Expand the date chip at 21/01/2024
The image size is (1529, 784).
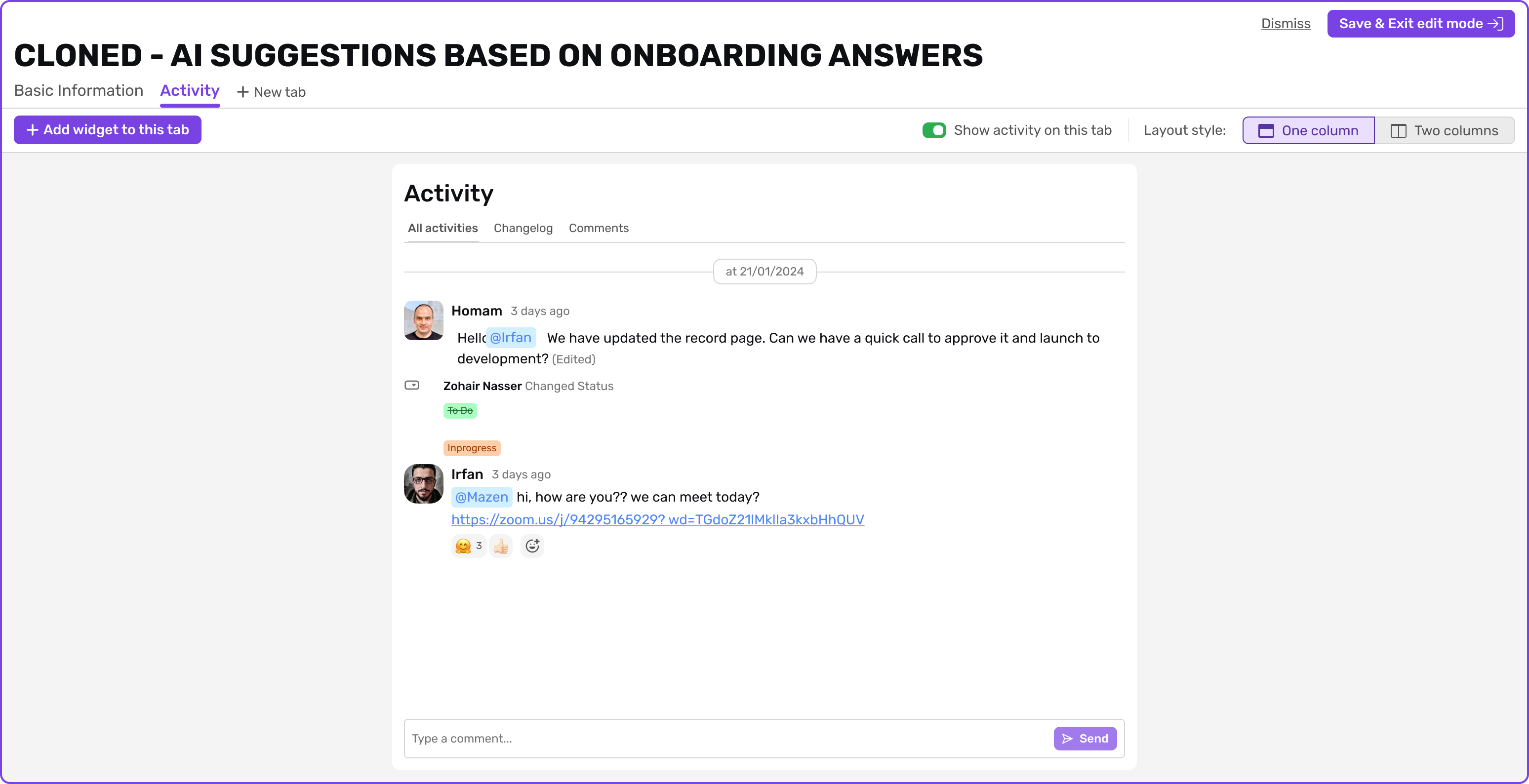(764, 271)
